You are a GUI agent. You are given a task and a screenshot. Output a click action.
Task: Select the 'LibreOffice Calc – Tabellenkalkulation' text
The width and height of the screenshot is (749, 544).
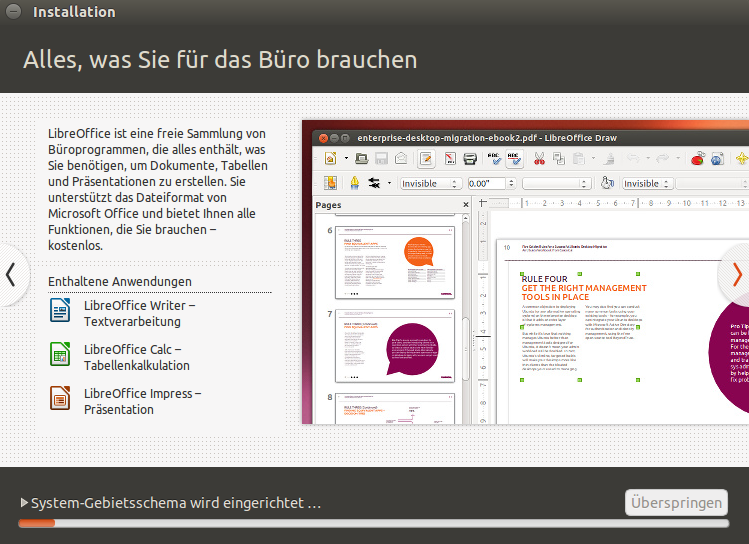click(137, 357)
